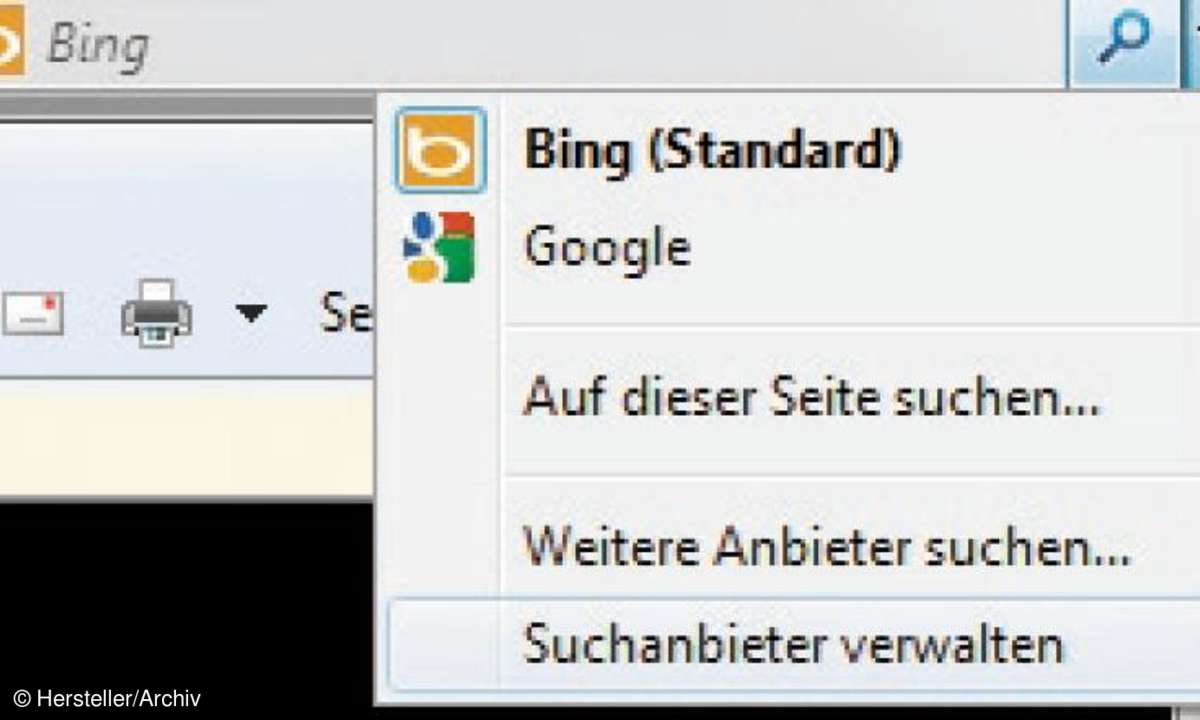Select the Bing (Standard) search provider
1200x720 pixels.
[712, 150]
